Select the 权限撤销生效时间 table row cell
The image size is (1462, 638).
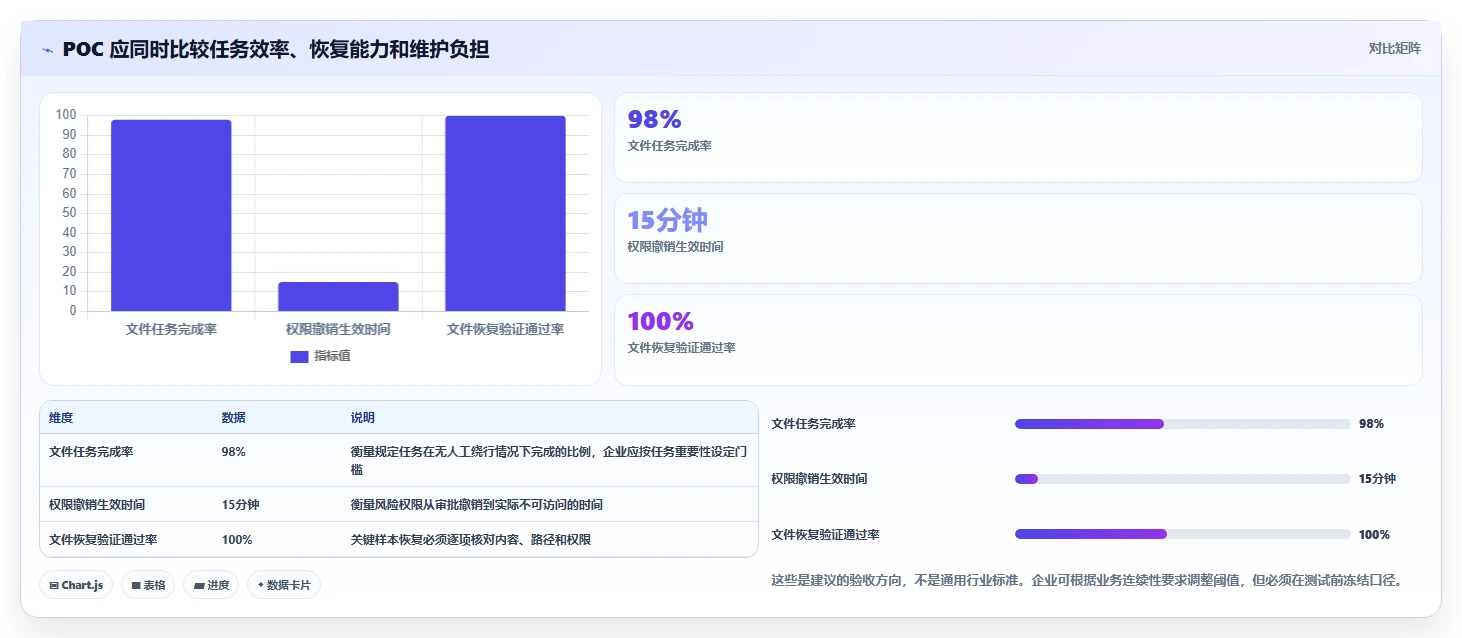[97, 505]
